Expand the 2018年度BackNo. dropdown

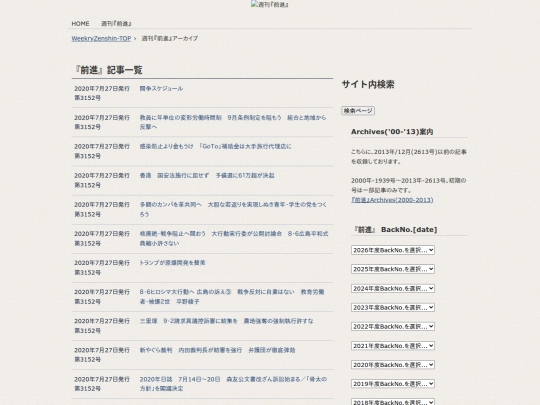click(x=393, y=402)
